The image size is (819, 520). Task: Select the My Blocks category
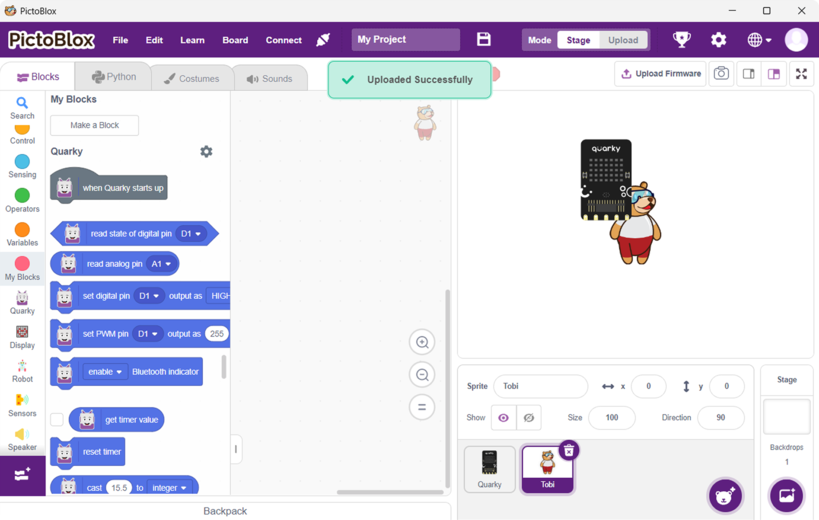[x=22, y=269]
